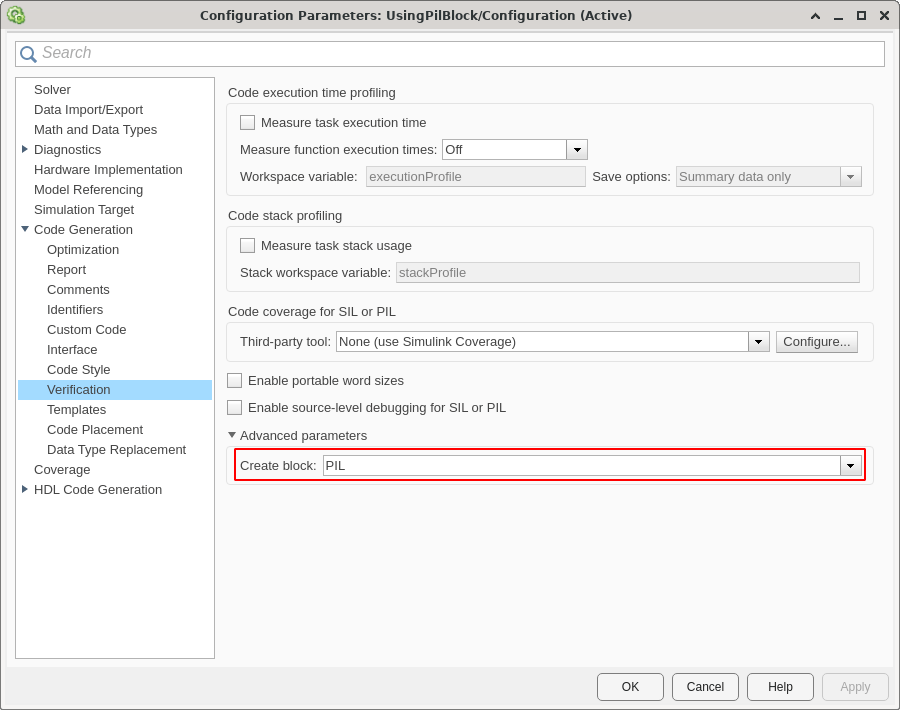900x710 pixels.
Task: Click the Simulink icon in the title bar
Action: [14, 15]
